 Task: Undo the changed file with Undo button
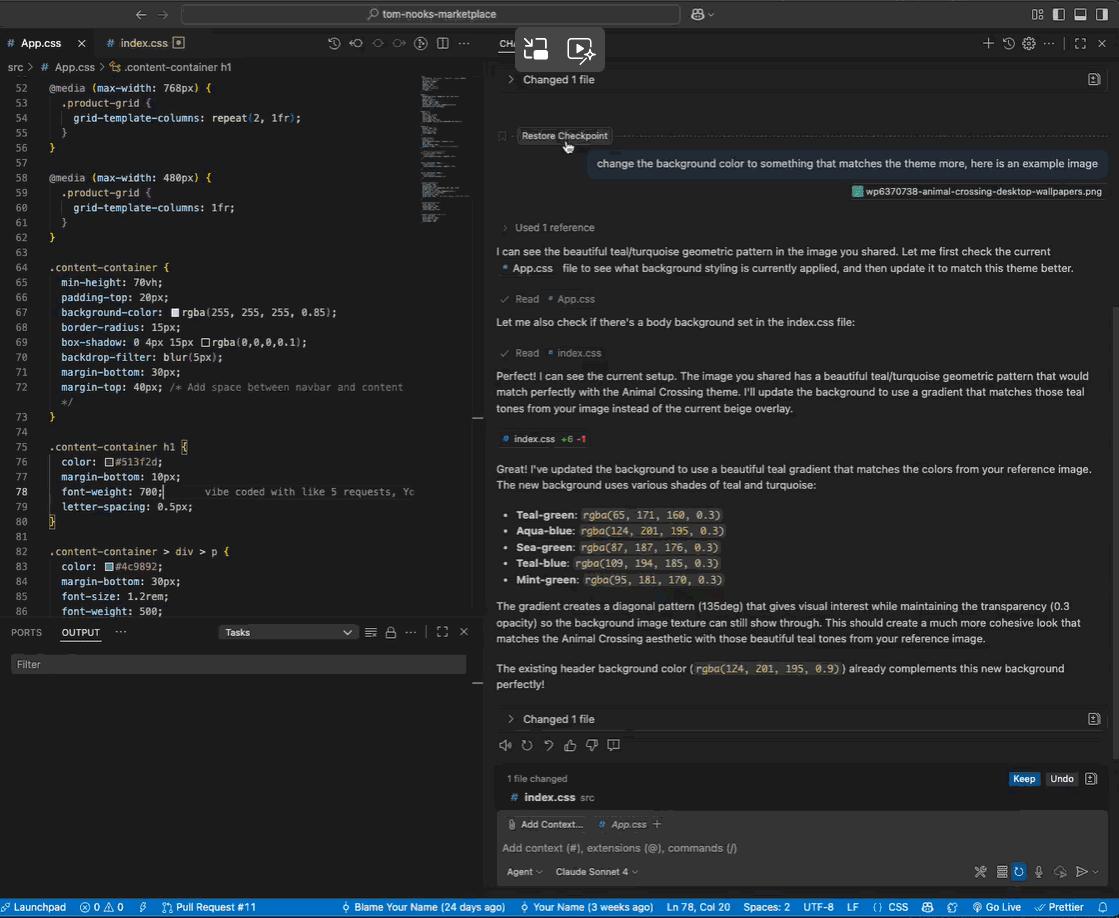(x=1061, y=778)
